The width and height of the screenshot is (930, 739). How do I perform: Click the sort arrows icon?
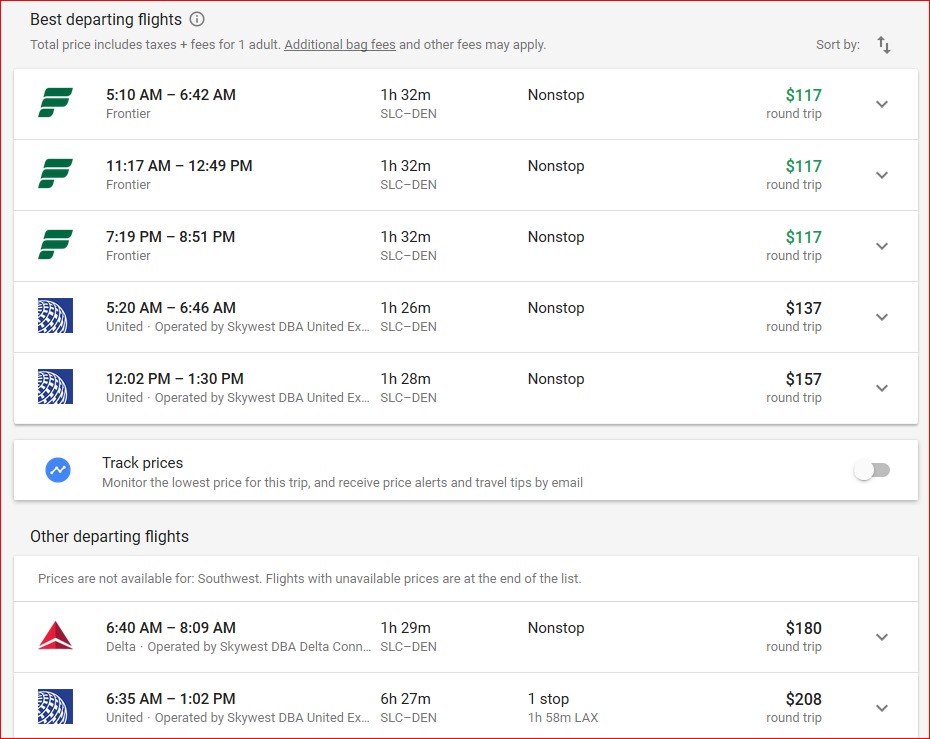point(884,45)
